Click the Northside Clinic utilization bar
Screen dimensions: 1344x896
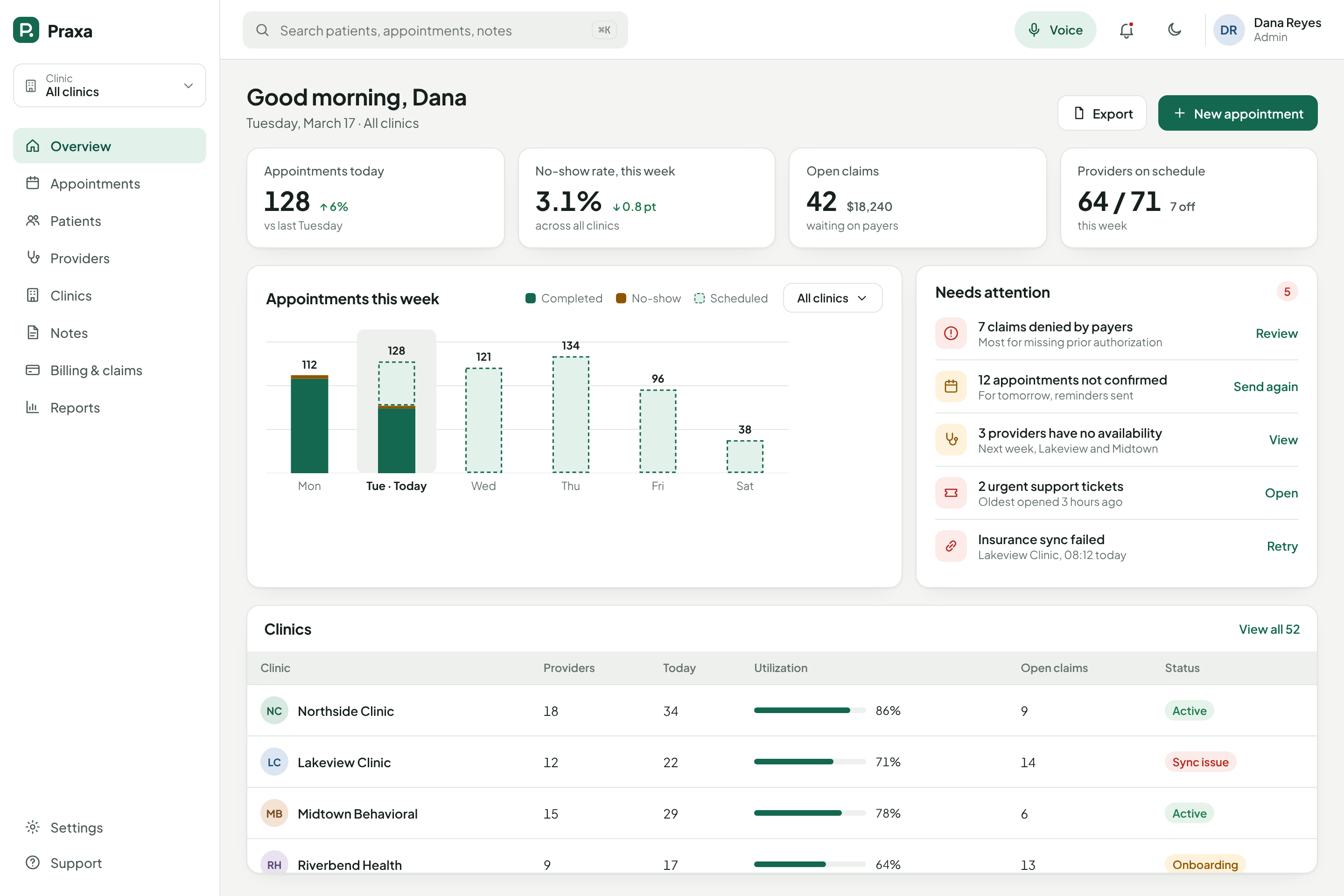810,710
